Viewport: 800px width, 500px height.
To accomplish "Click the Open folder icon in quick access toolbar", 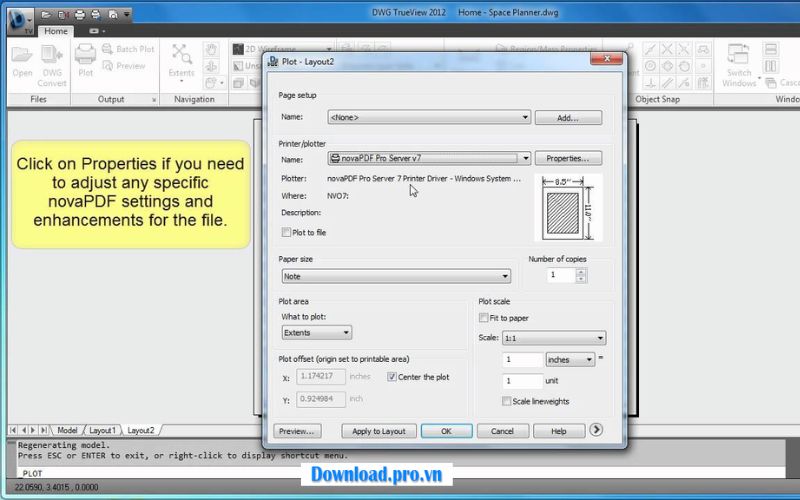I will pos(46,15).
